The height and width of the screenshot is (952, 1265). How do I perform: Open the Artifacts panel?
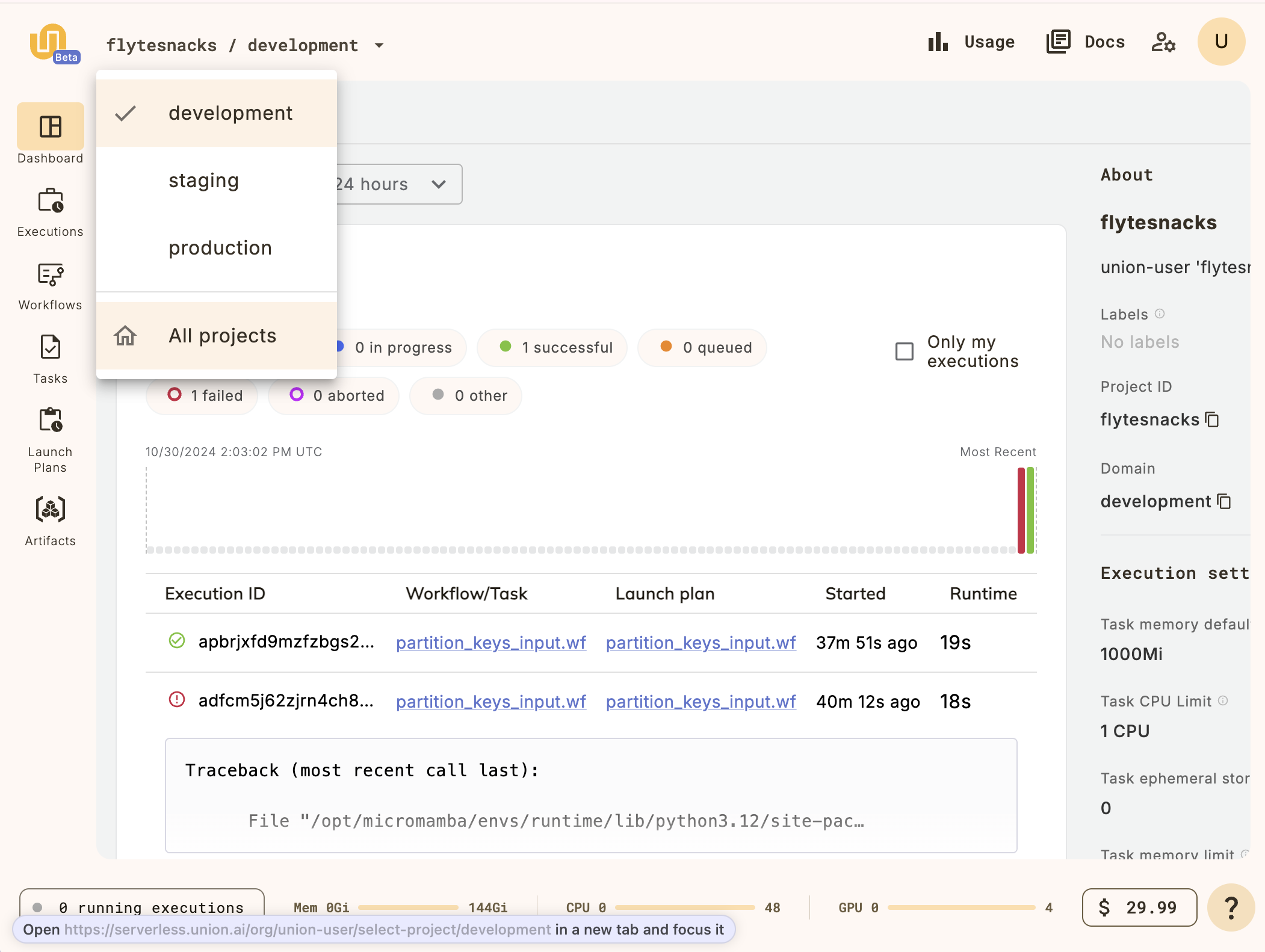click(x=51, y=510)
